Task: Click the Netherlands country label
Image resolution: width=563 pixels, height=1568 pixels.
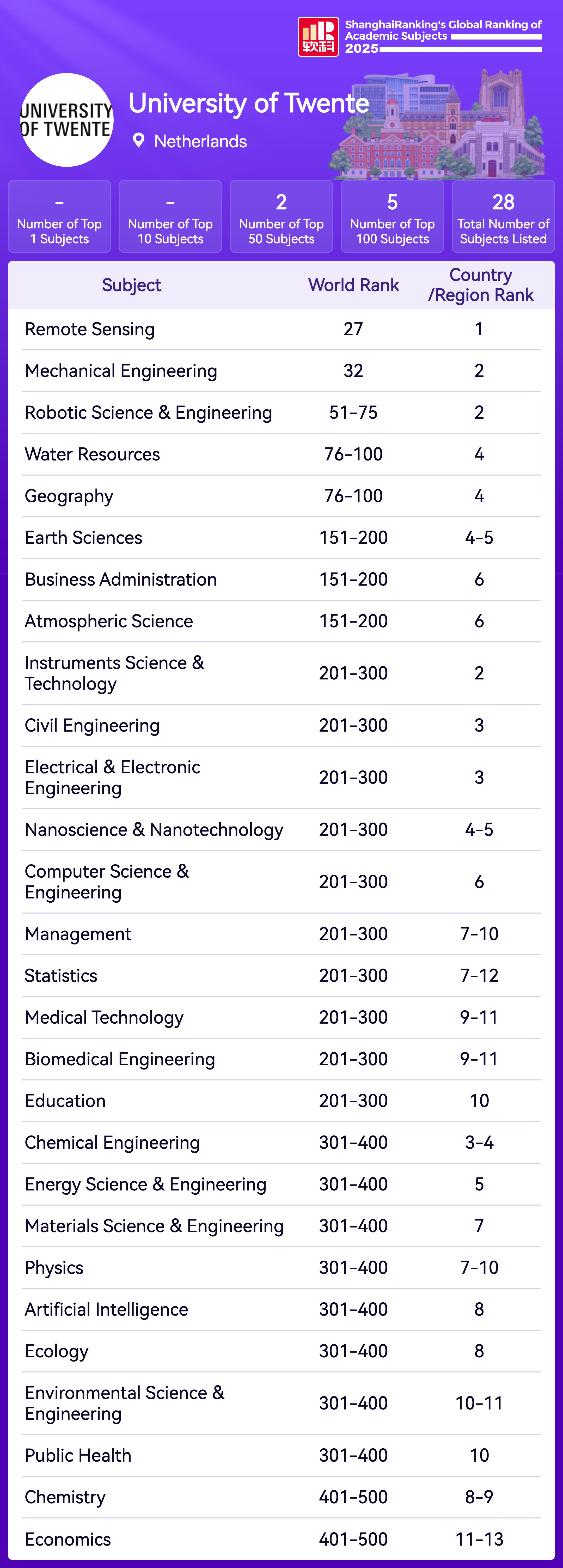Action: pos(200,141)
